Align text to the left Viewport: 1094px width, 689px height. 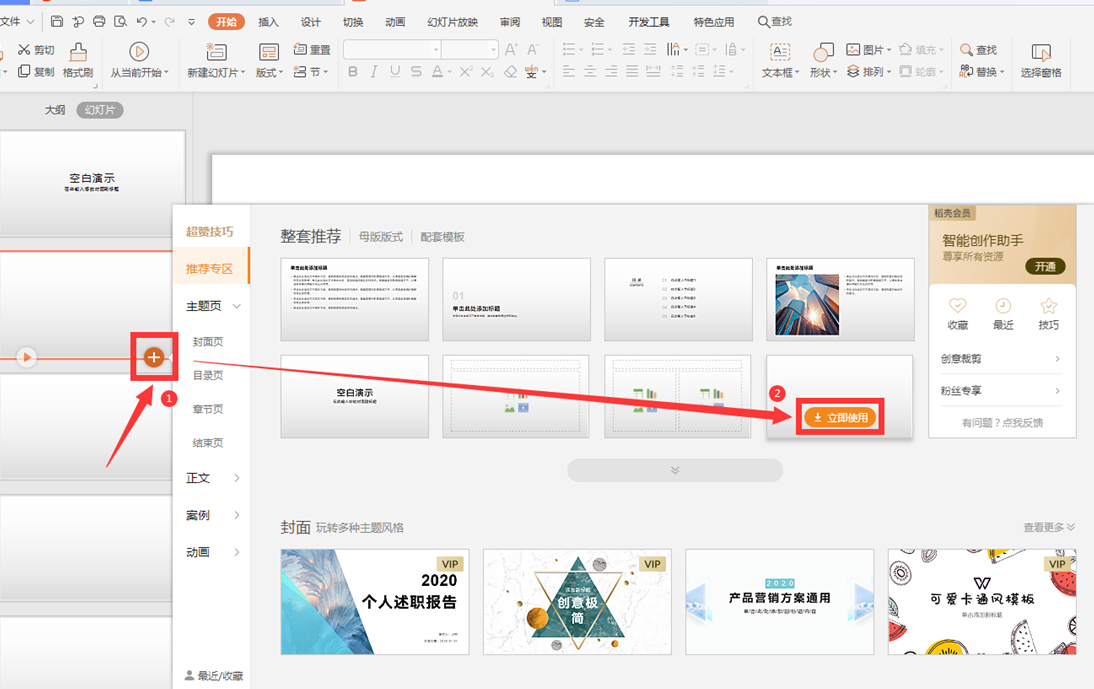pyautogui.click(x=569, y=71)
